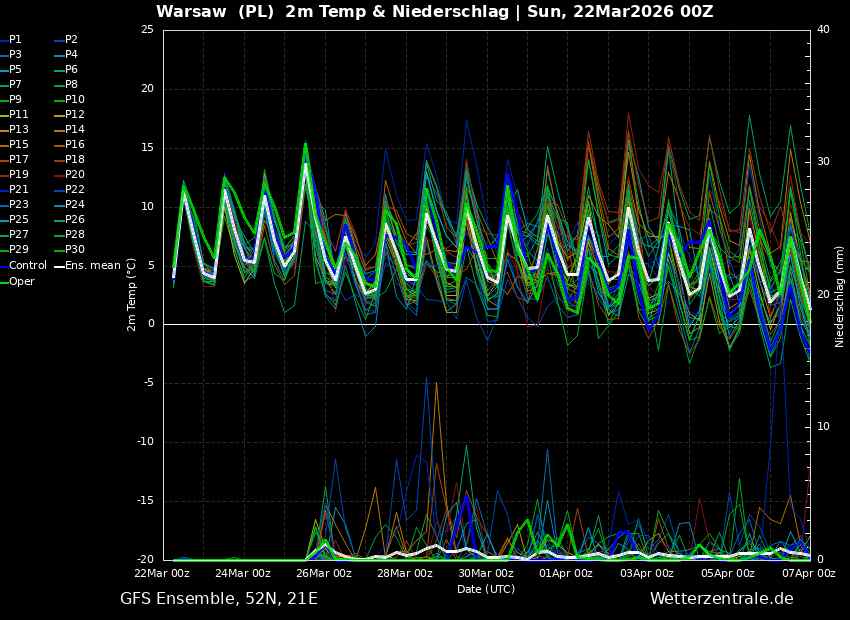Screen dimensions: 850x620
Task: Click the 22Mar 00z date tick label
Action: 163,573
